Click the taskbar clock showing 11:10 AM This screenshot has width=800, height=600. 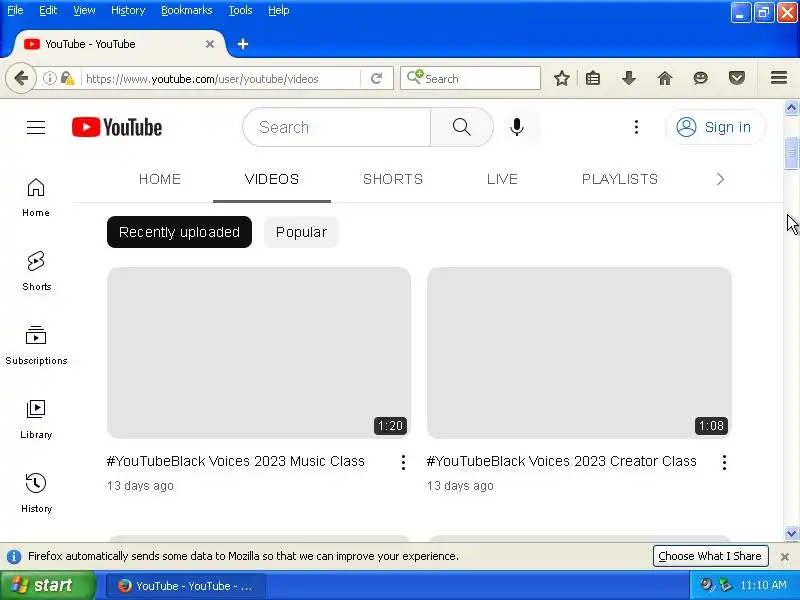point(763,585)
